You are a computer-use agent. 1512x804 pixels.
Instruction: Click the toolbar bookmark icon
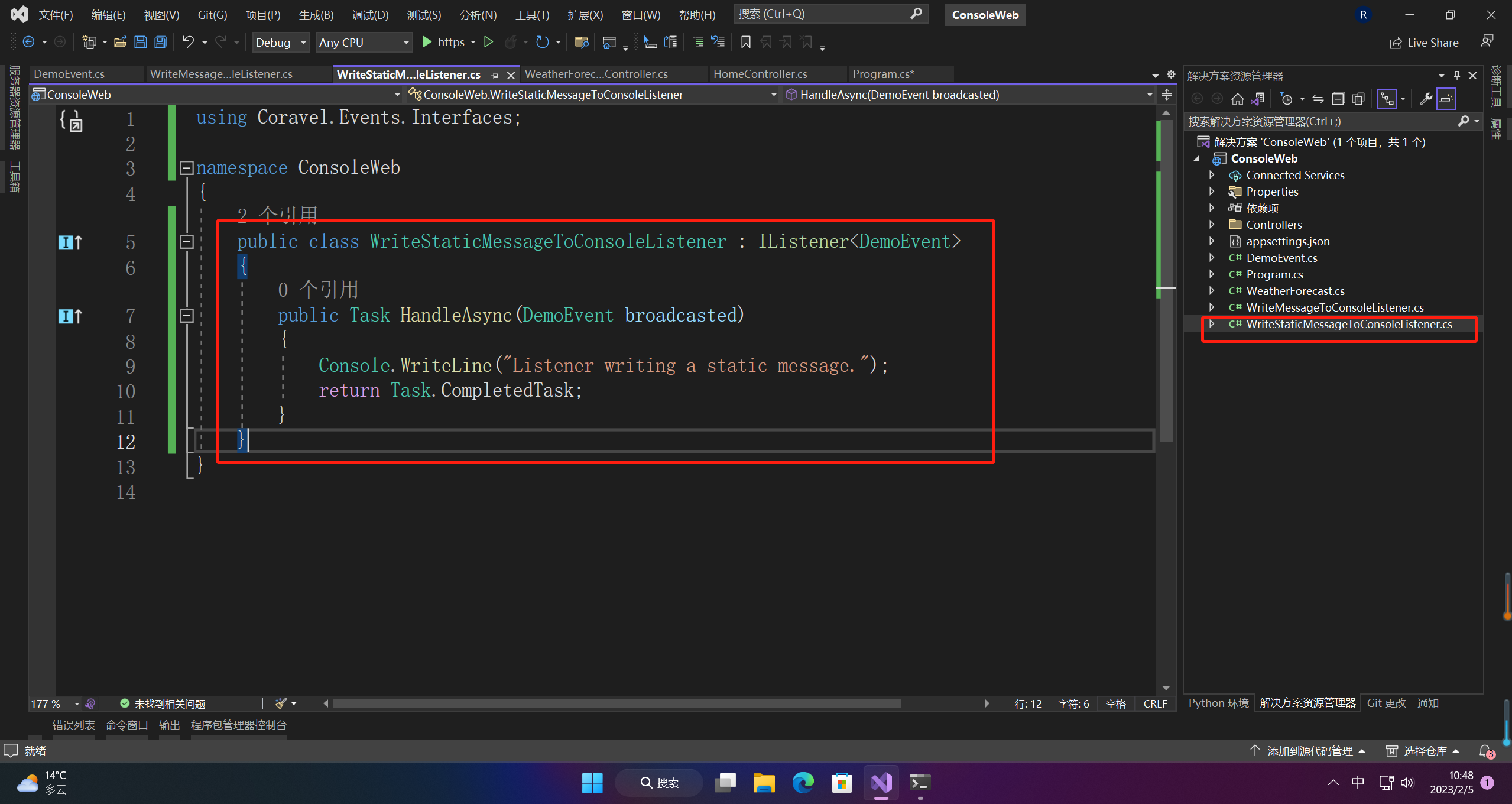point(745,42)
